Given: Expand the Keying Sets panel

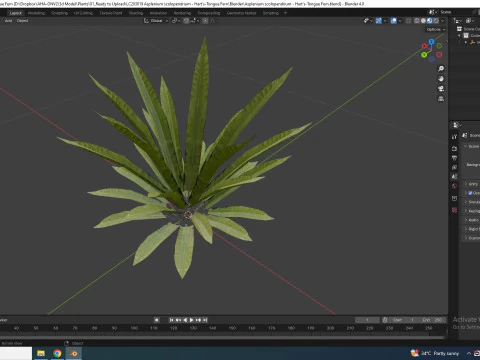Looking at the screenshot, I should pyautogui.click(x=471, y=211).
